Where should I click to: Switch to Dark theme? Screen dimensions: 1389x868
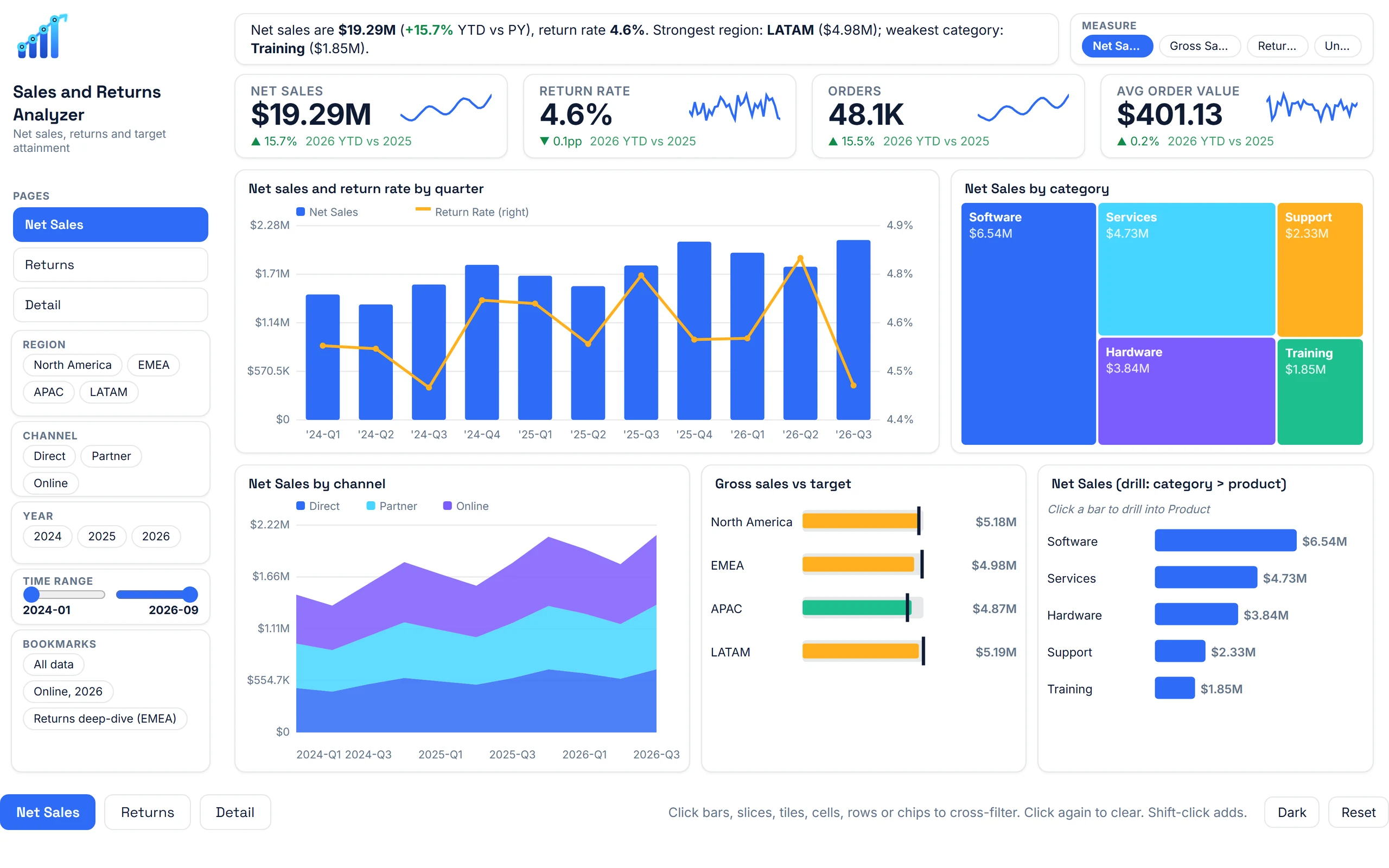[x=1291, y=812]
